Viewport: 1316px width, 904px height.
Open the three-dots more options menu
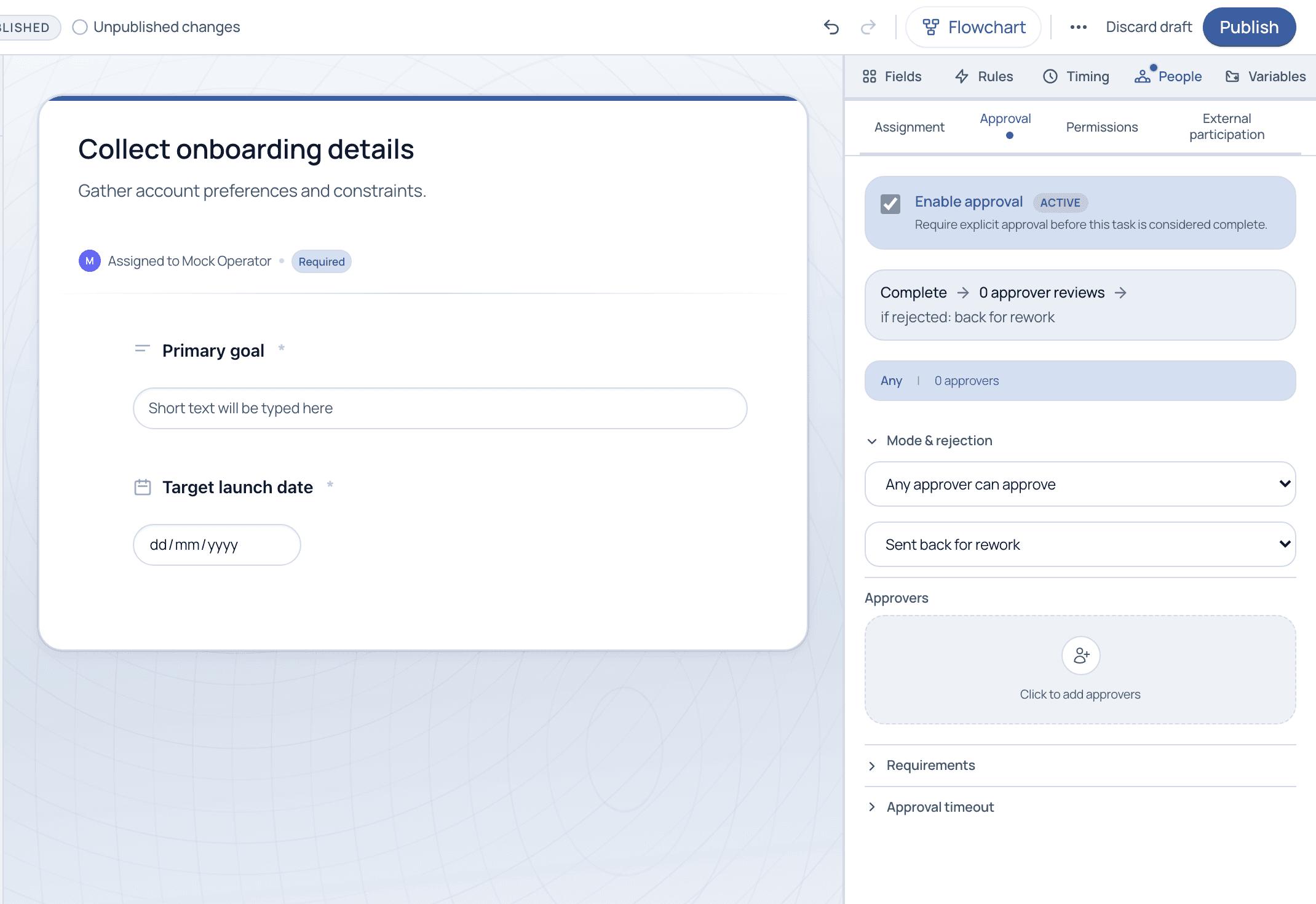point(1078,27)
